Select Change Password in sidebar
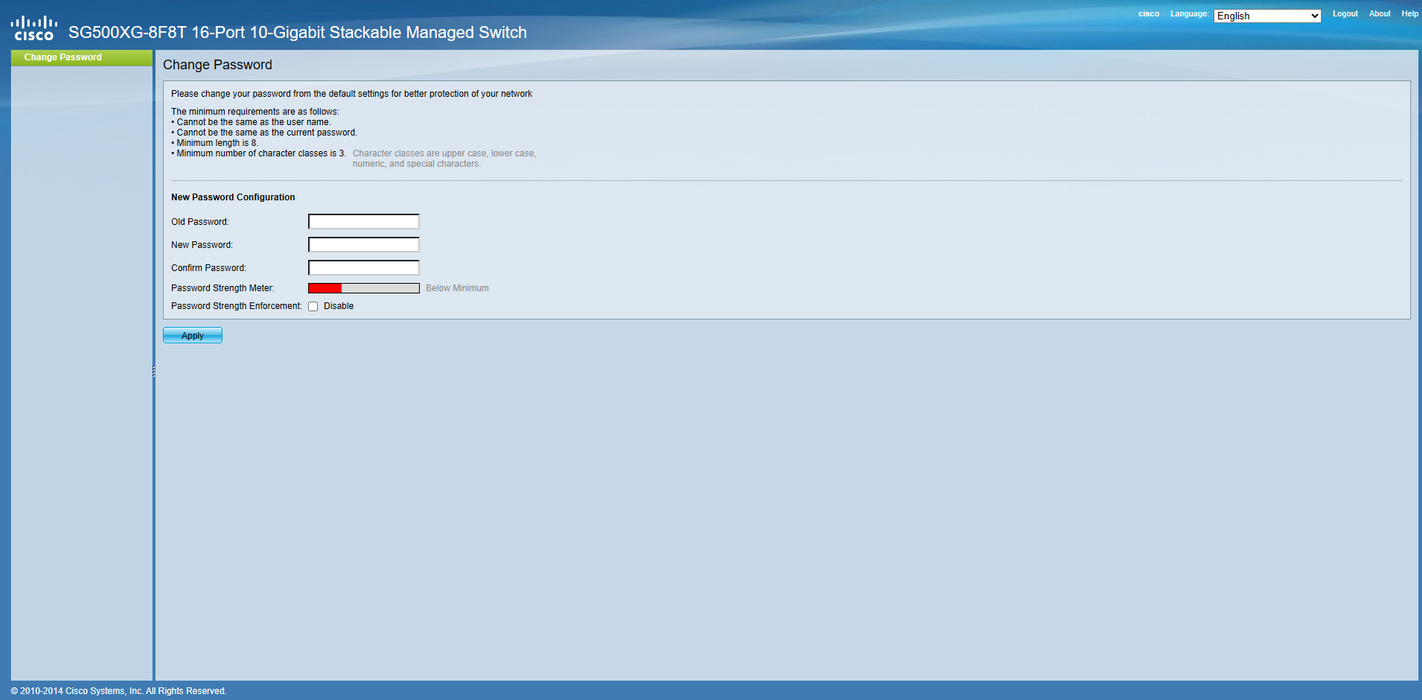 click(x=81, y=57)
